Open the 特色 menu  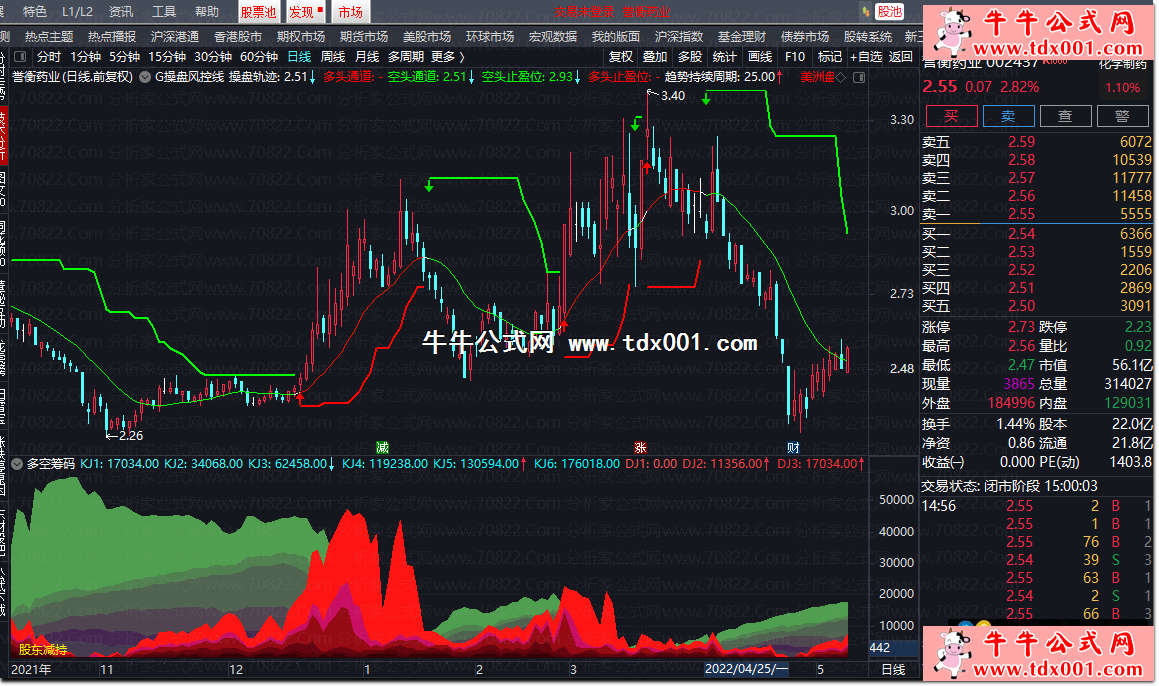tap(34, 12)
